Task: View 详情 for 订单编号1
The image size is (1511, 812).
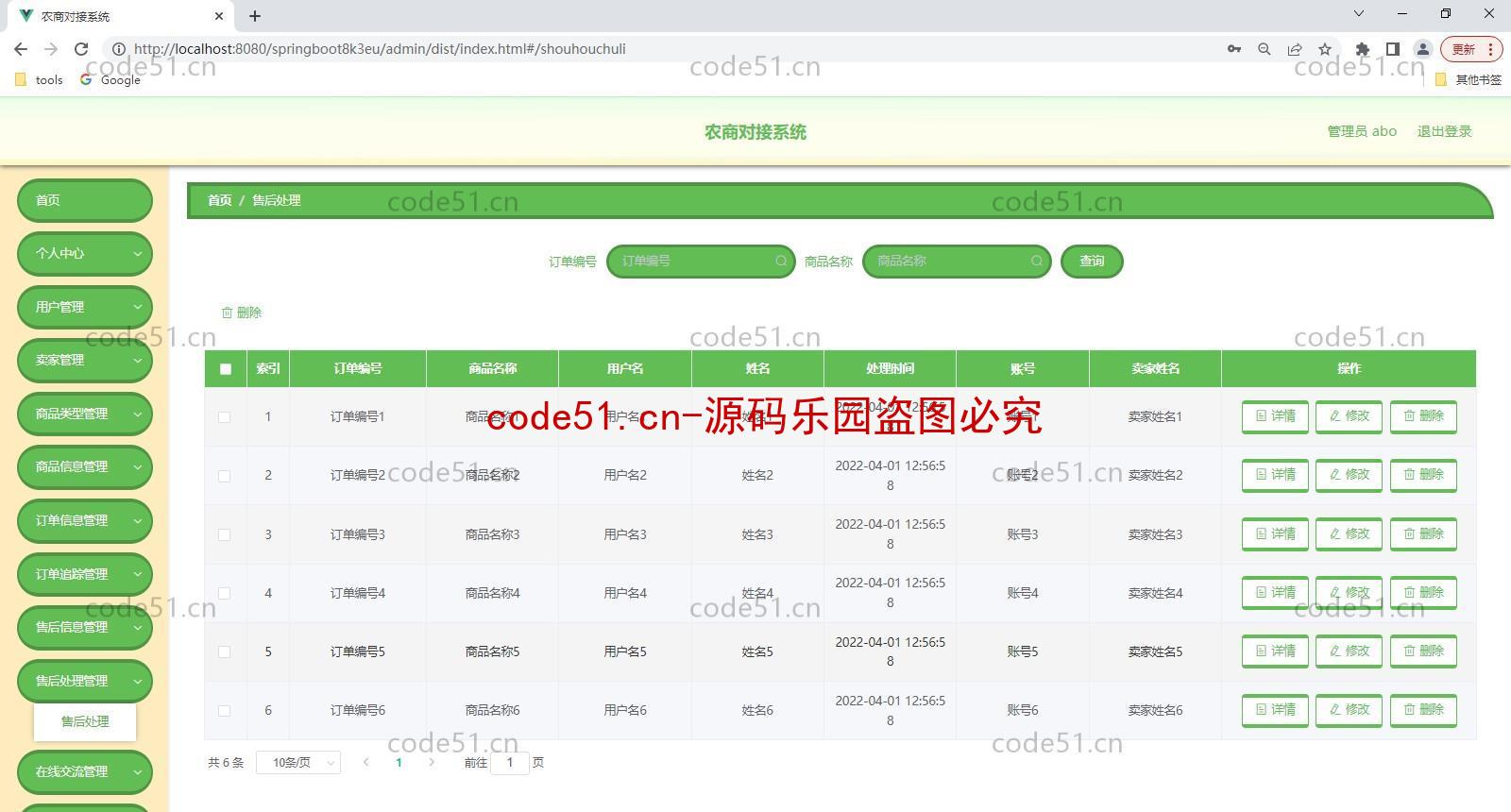Action: [1275, 416]
